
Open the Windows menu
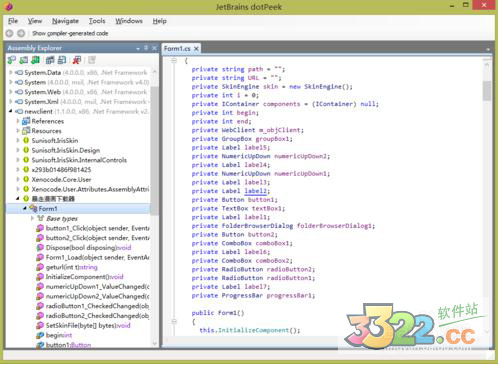tap(129, 21)
